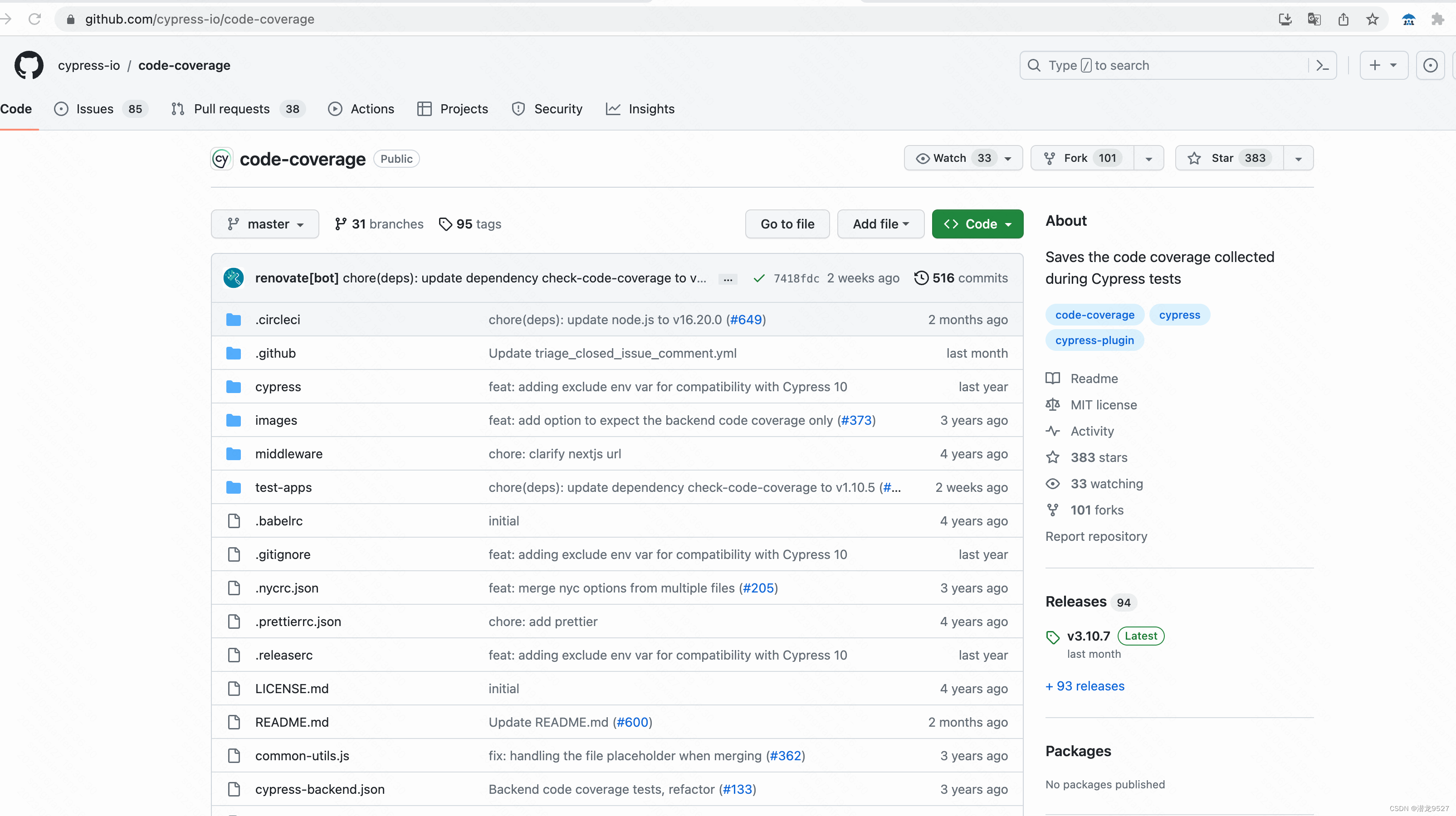The width and height of the screenshot is (1456, 816).
Task: Open the renovate[bot] avatar
Action: click(234, 278)
